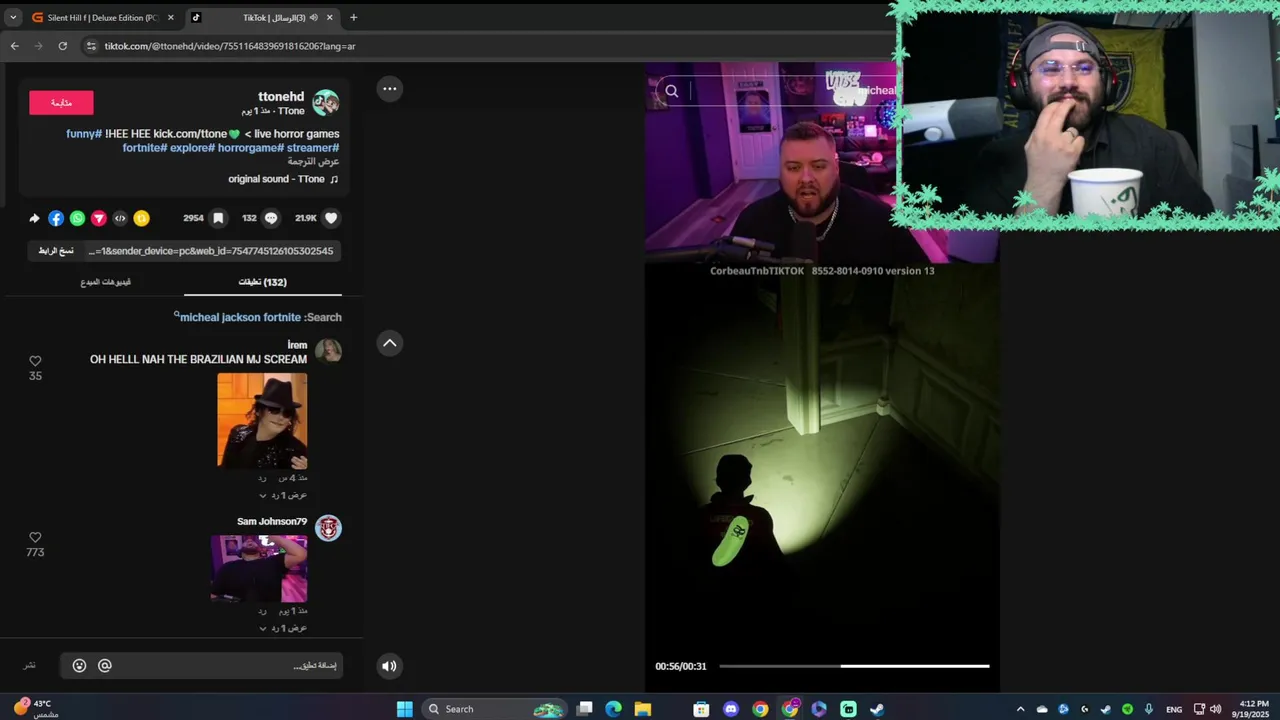Viewport: 1280px width, 720px height.
Task: Open Michael Jackson image in İrem's comment
Action: point(262,420)
